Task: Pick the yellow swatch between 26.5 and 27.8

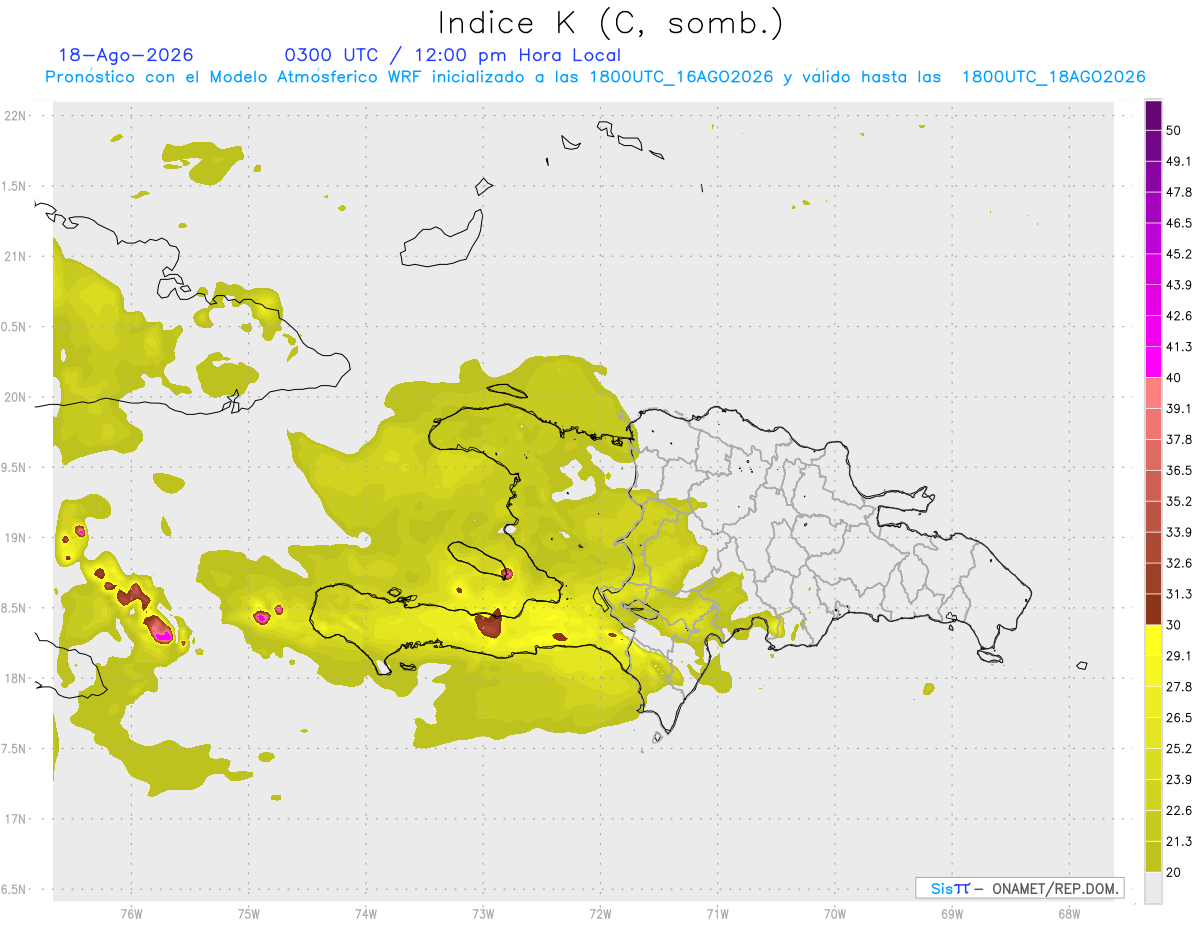Action: tap(1153, 702)
